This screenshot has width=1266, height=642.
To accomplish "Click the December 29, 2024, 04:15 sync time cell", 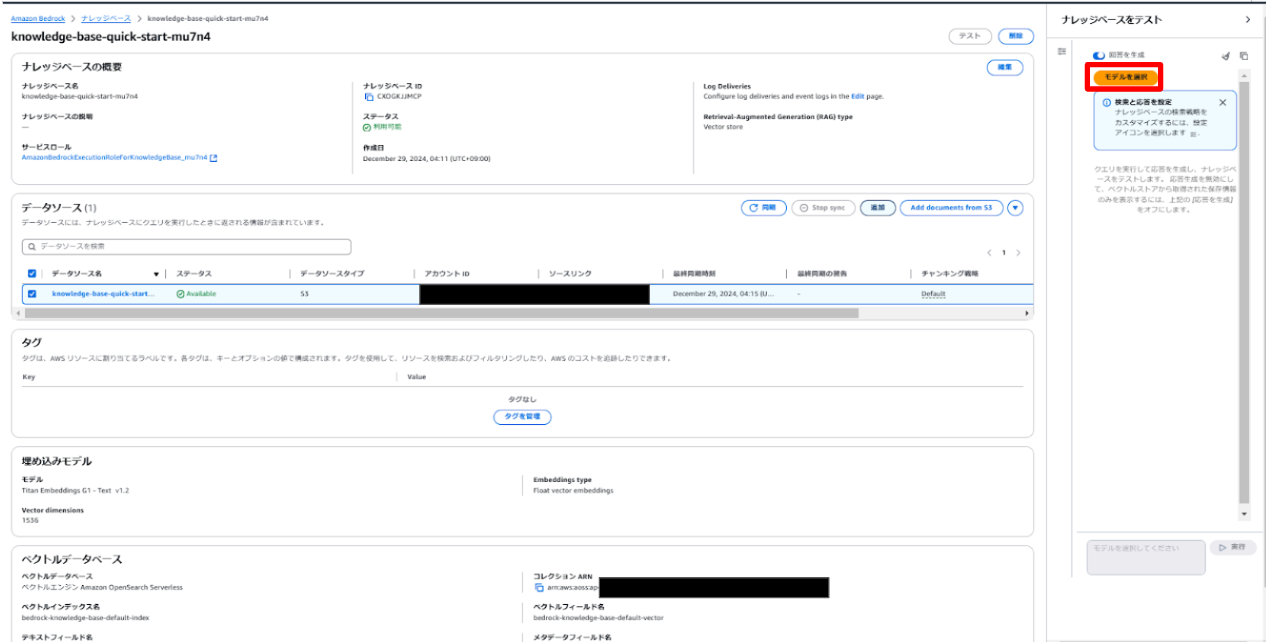I will tap(724, 294).
